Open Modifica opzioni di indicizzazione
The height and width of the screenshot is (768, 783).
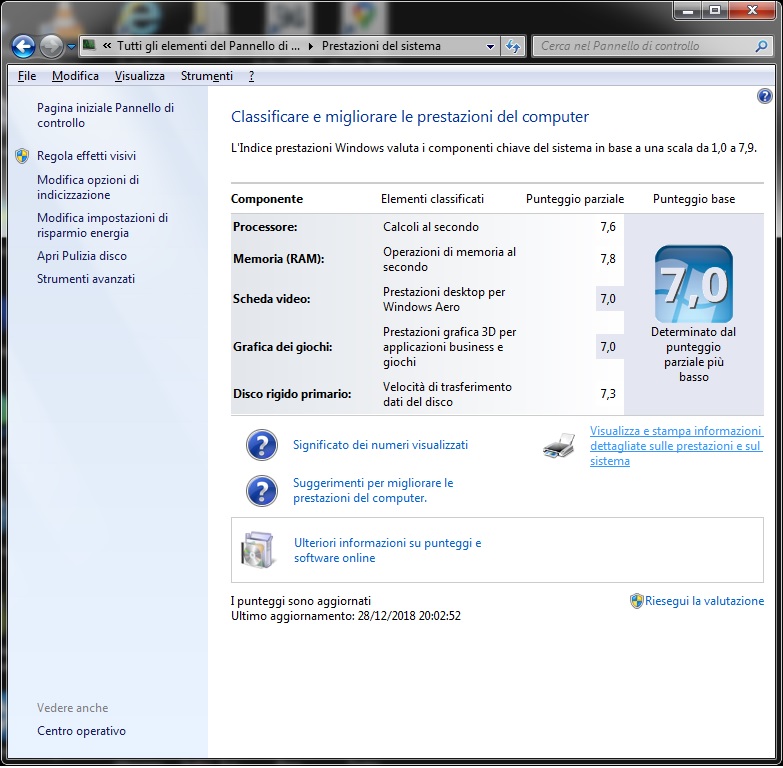[88, 187]
